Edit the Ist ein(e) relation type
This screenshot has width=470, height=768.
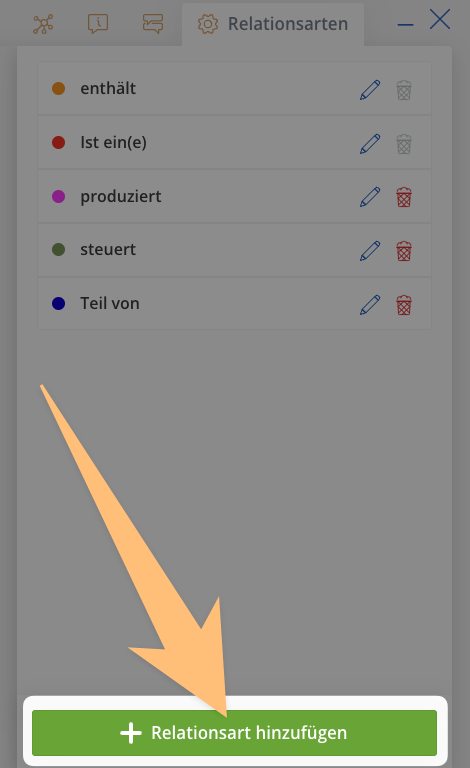370,144
